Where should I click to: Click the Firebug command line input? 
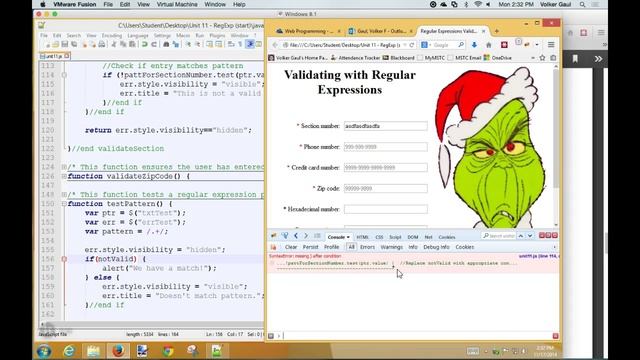pos(417,336)
